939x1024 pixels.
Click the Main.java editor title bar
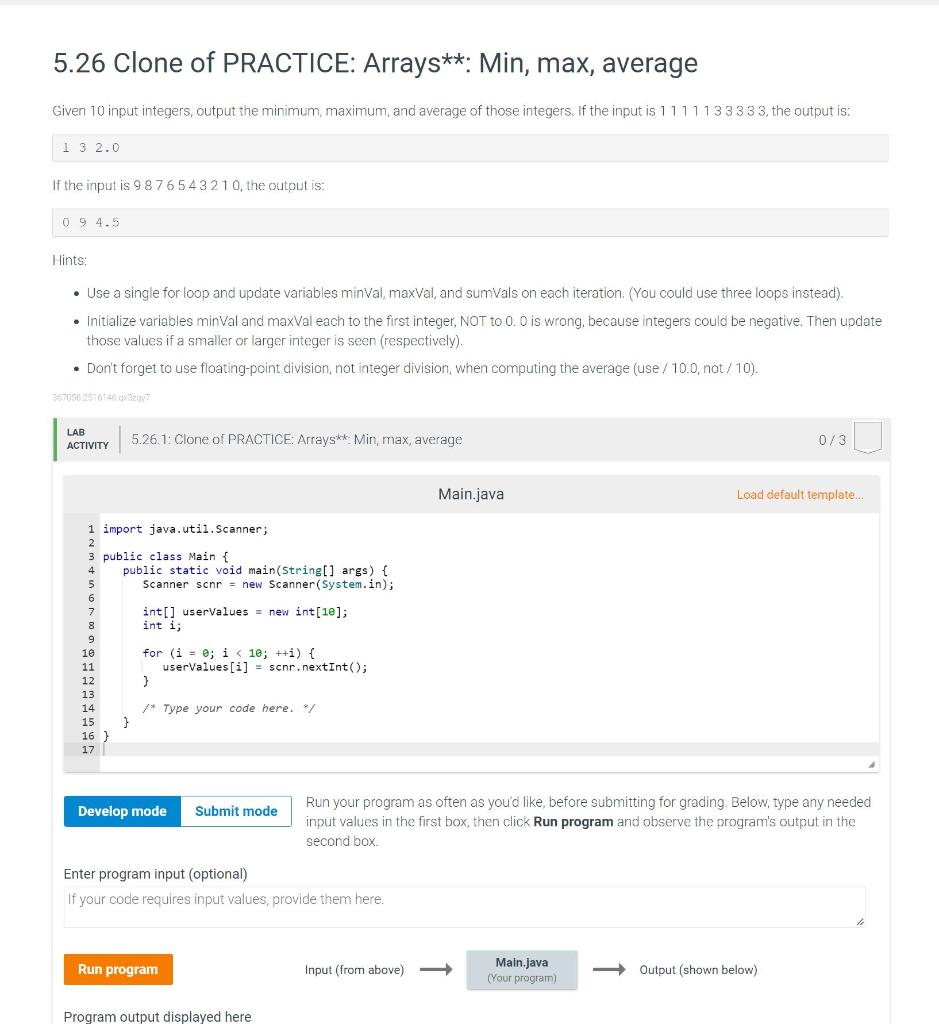[x=470, y=494]
